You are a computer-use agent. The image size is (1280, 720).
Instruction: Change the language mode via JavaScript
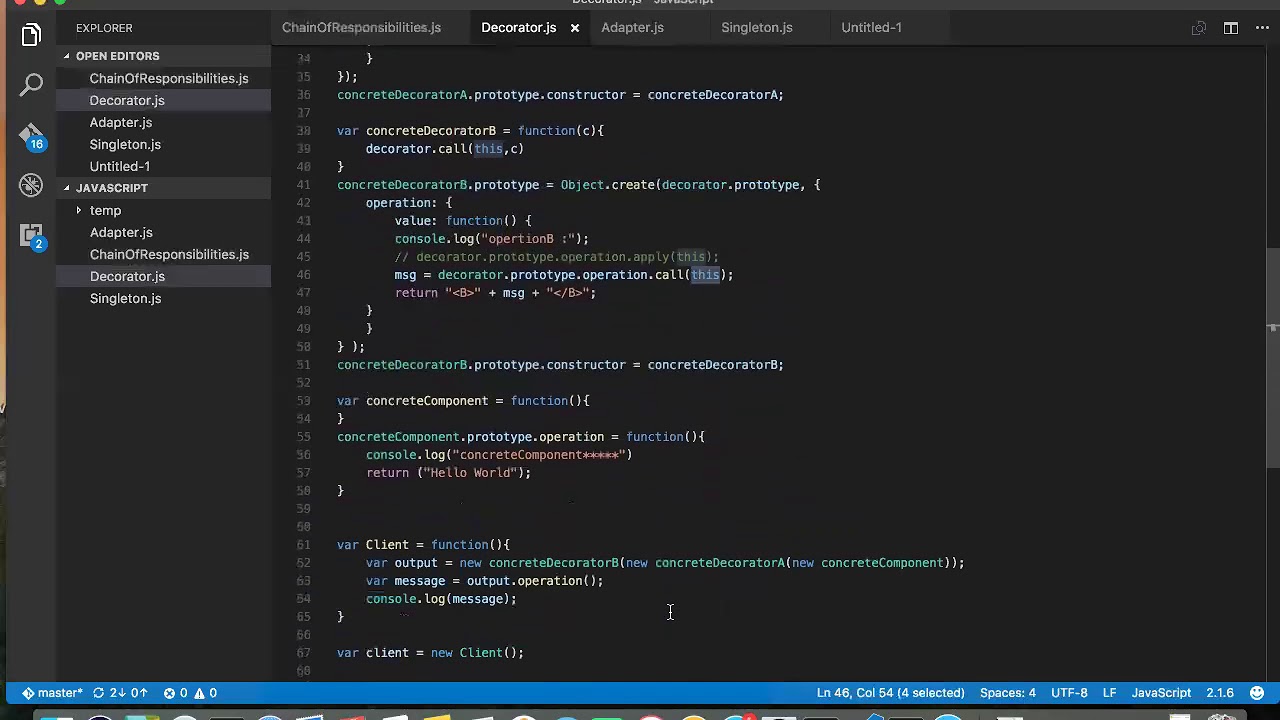pos(1161,693)
